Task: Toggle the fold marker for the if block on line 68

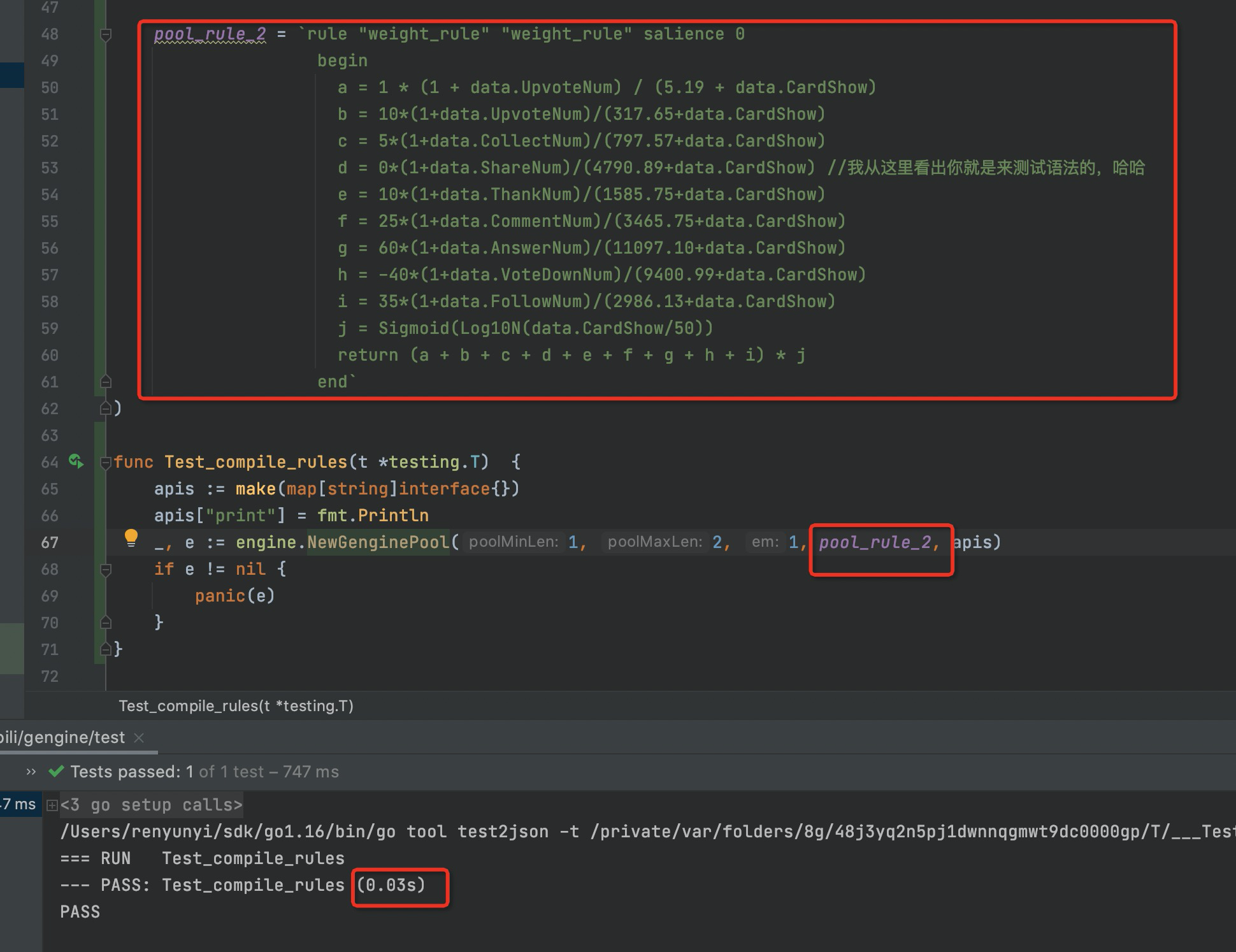Action: click(106, 569)
